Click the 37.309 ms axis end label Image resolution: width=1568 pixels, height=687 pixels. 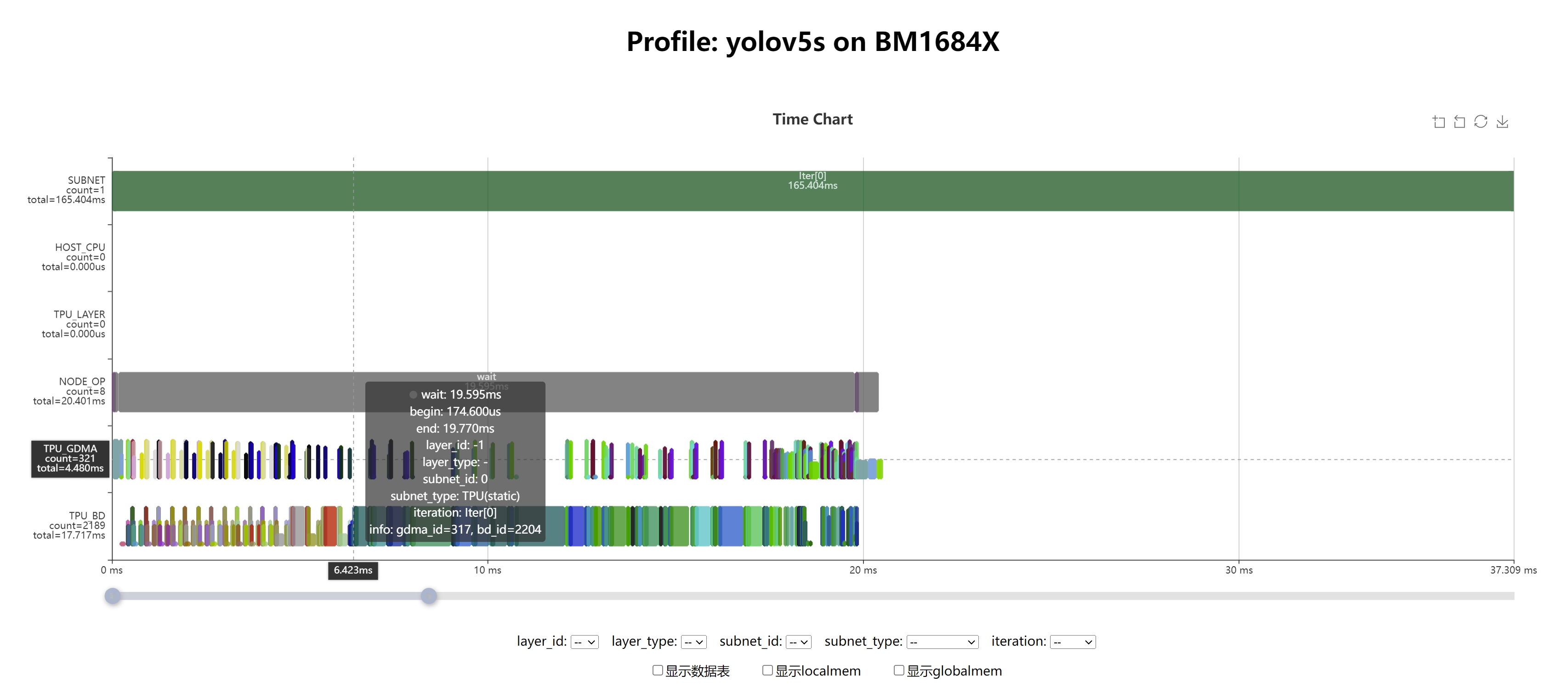coord(1513,570)
